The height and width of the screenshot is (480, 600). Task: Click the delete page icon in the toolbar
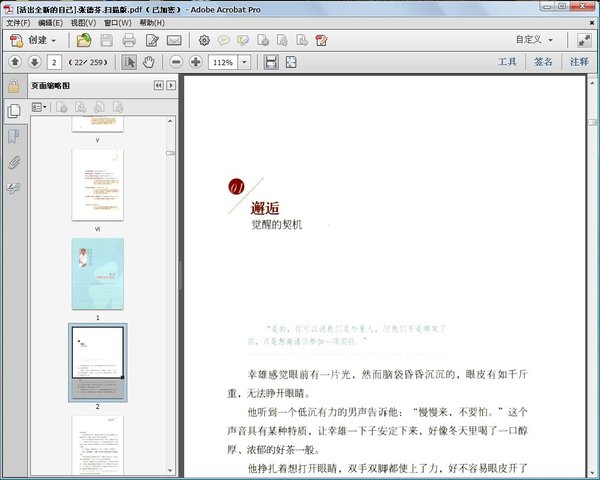[282, 40]
